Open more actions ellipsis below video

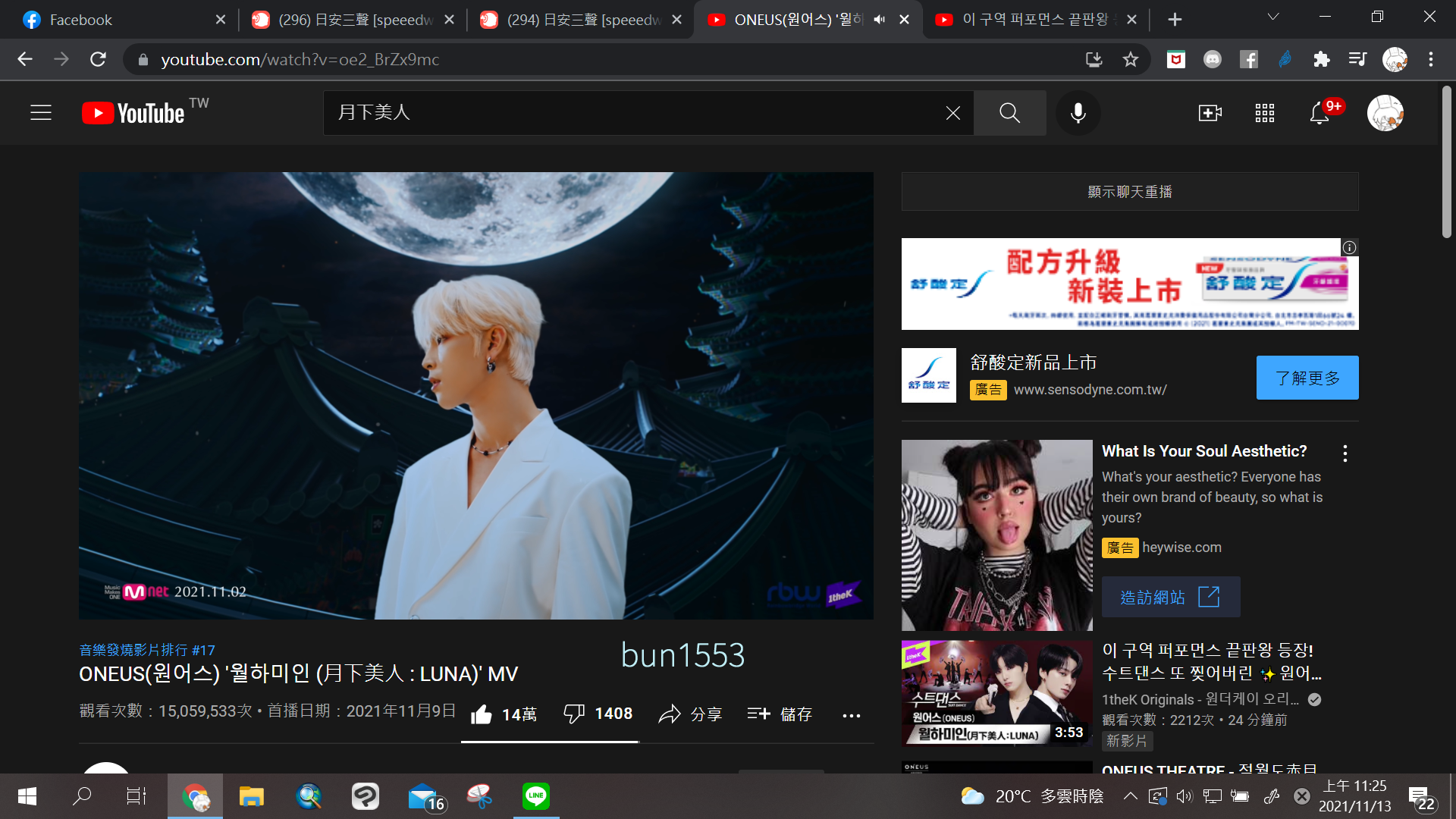coord(852,715)
